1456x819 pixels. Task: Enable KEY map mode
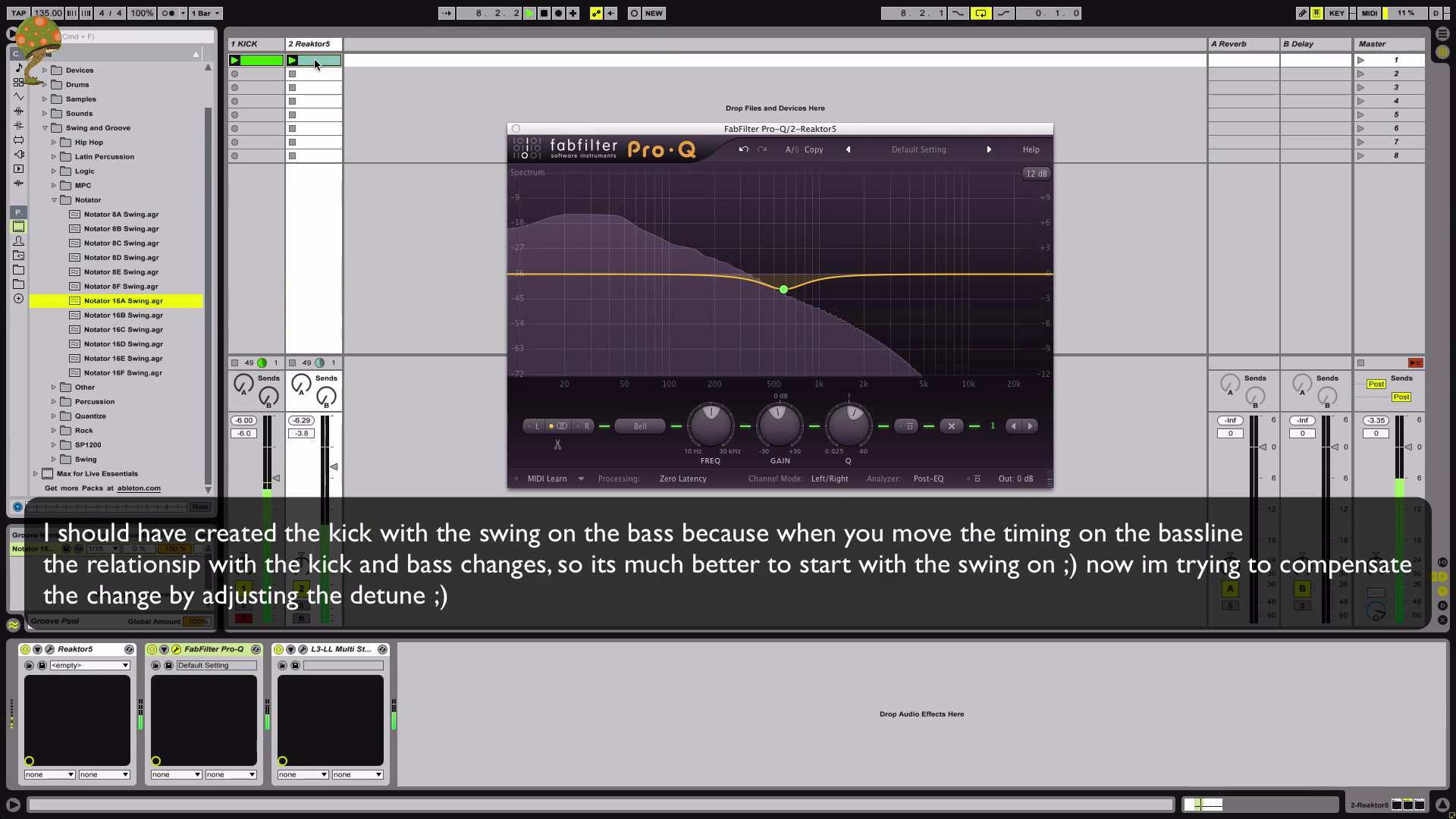pyautogui.click(x=1337, y=13)
